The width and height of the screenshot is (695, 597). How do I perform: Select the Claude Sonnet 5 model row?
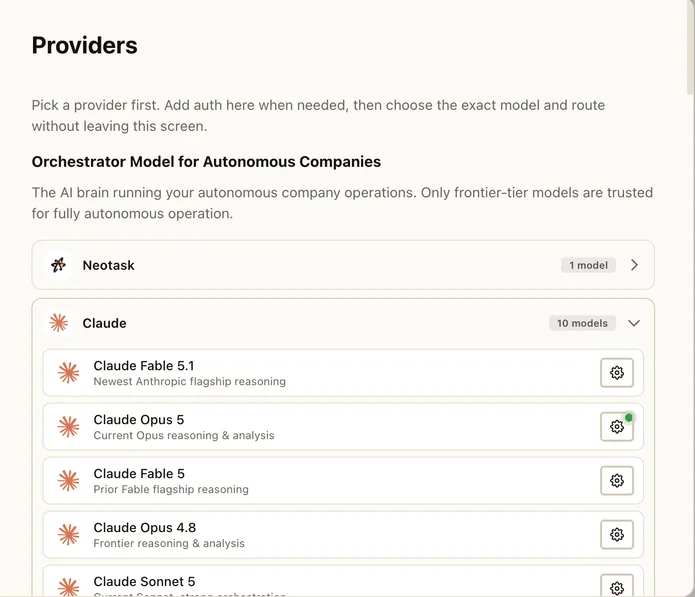[x=343, y=581]
